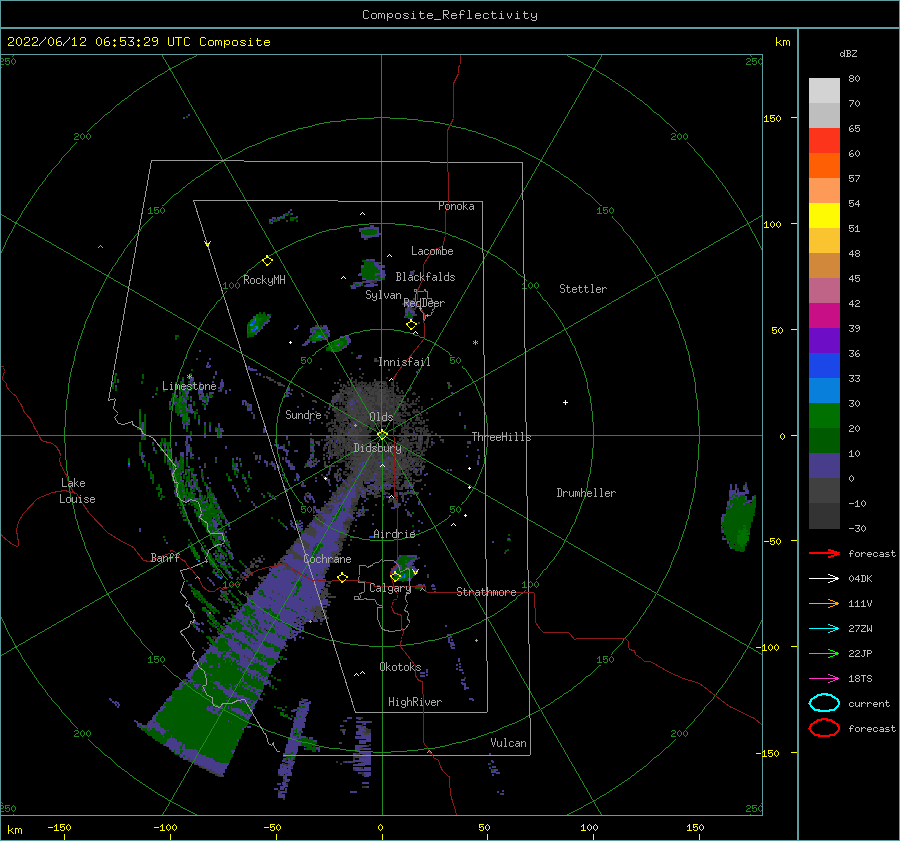
Task: Click the yellow diamond marker below Cochrane
Action: click(x=342, y=577)
